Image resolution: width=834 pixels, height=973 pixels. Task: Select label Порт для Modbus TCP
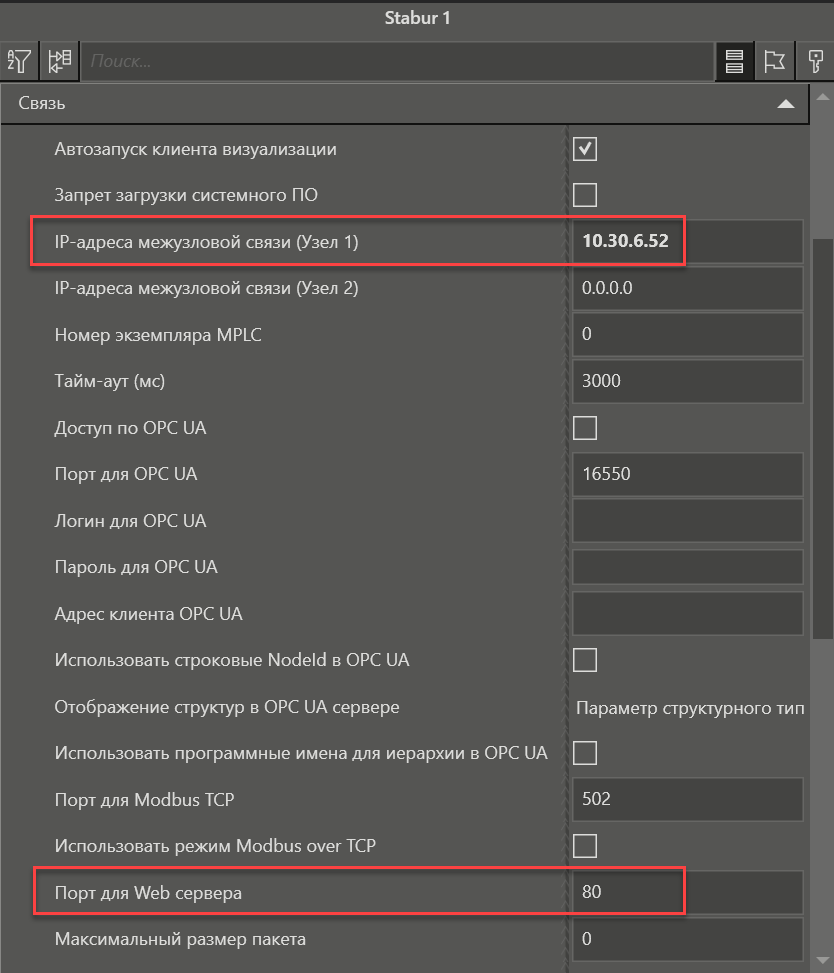point(145,800)
